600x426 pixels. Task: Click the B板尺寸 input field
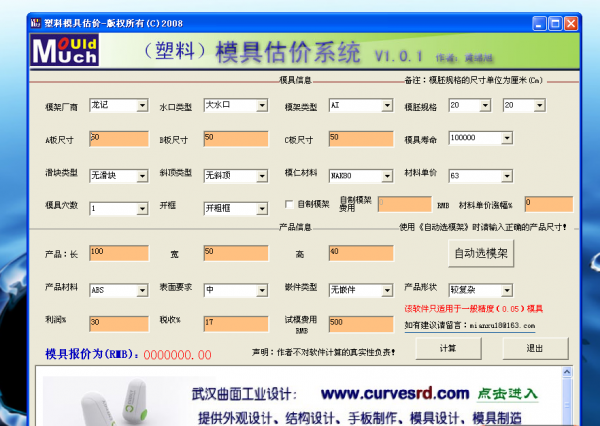point(236,139)
